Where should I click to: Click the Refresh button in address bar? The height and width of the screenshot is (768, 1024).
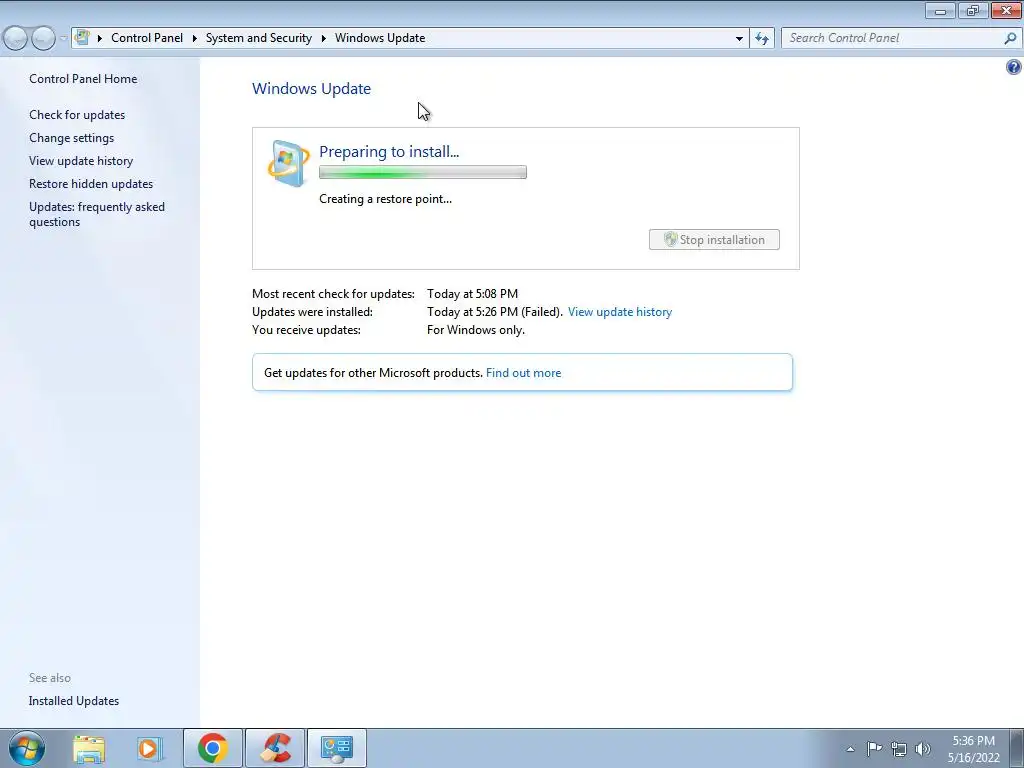tap(762, 39)
